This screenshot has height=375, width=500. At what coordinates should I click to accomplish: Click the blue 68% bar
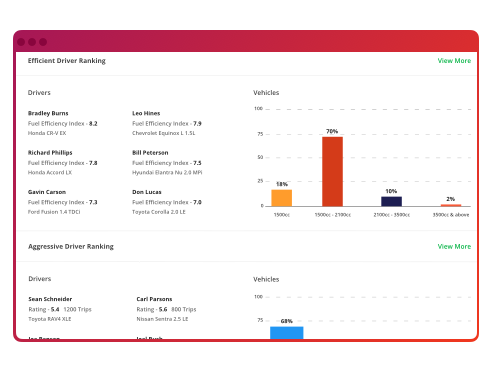(287, 333)
